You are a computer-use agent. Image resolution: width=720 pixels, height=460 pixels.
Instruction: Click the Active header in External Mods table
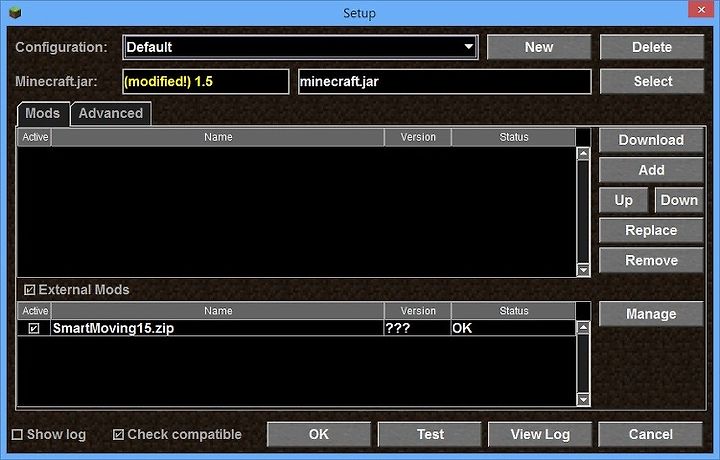[35, 311]
